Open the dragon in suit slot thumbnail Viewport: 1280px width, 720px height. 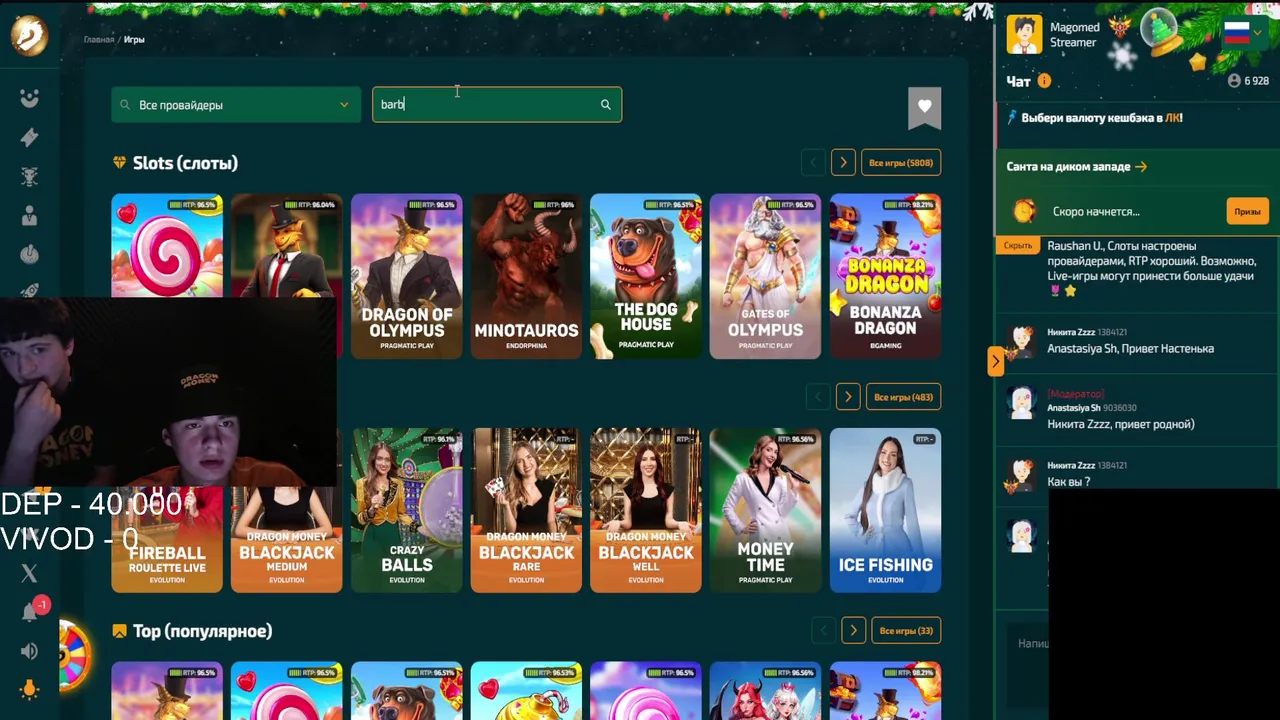coord(287,246)
